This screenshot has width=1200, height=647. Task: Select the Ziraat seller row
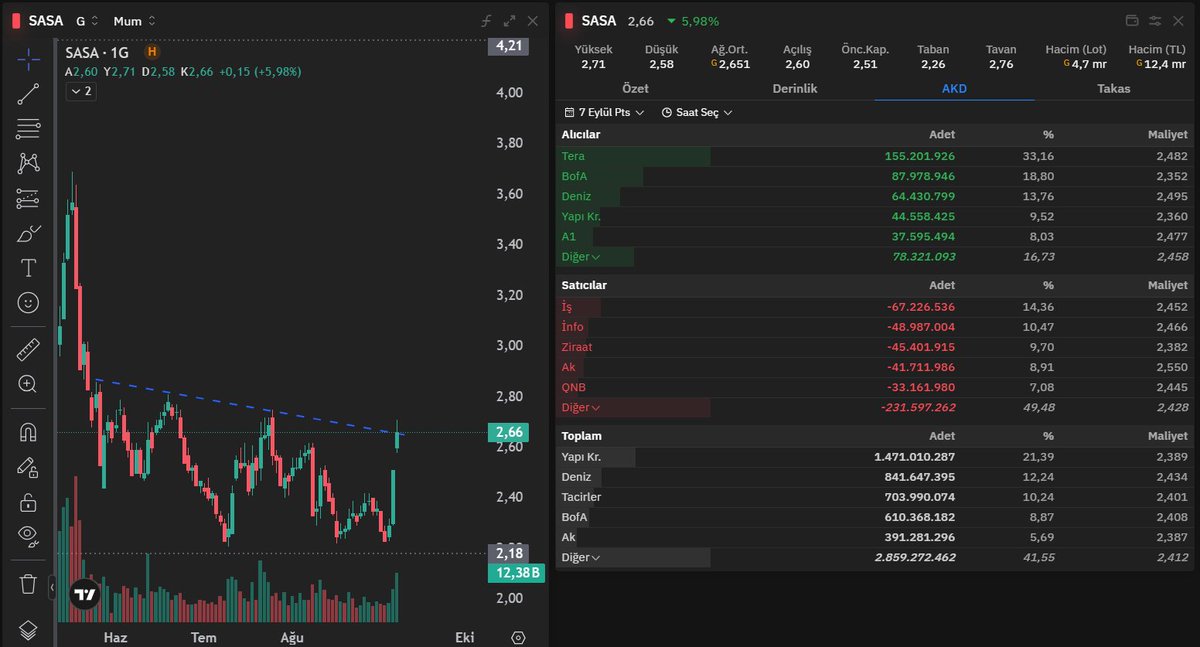click(x=874, y=347)
